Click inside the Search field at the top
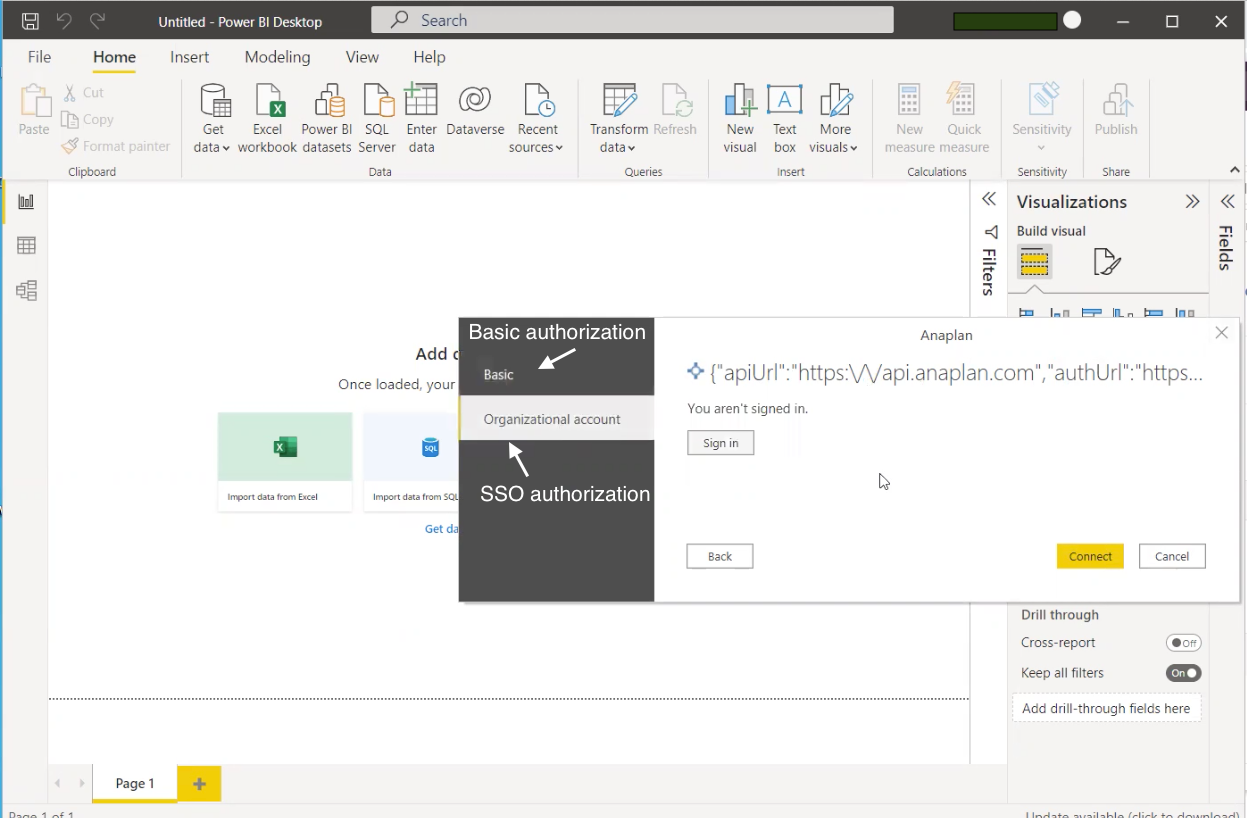 (x=632, y=20)
